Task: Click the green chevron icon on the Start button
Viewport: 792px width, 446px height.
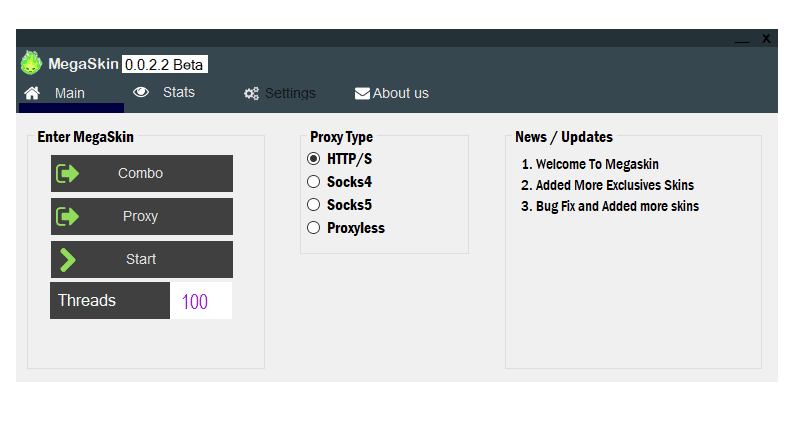Action: pyautogui.click(x=68, y=260)
